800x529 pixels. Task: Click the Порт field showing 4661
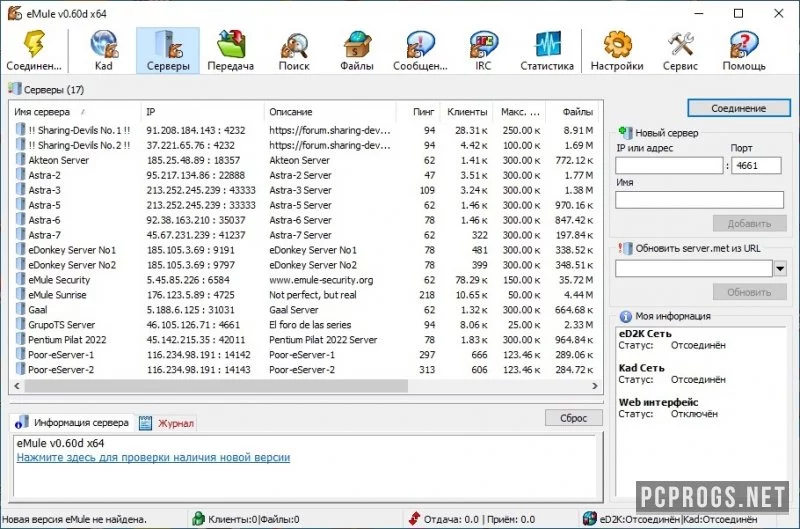[x=756, y=165]
